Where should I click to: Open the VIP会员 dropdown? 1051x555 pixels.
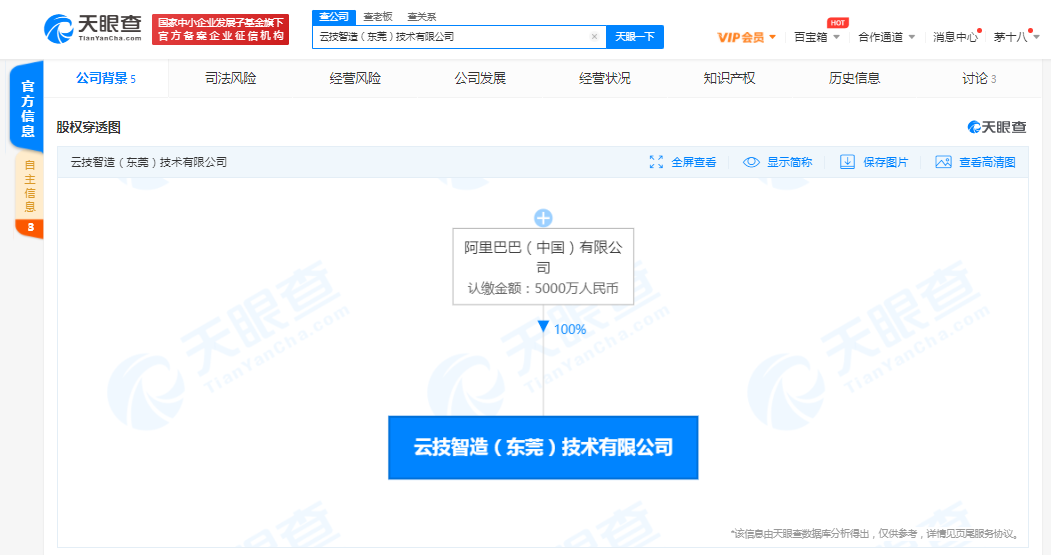click(746, 37)
